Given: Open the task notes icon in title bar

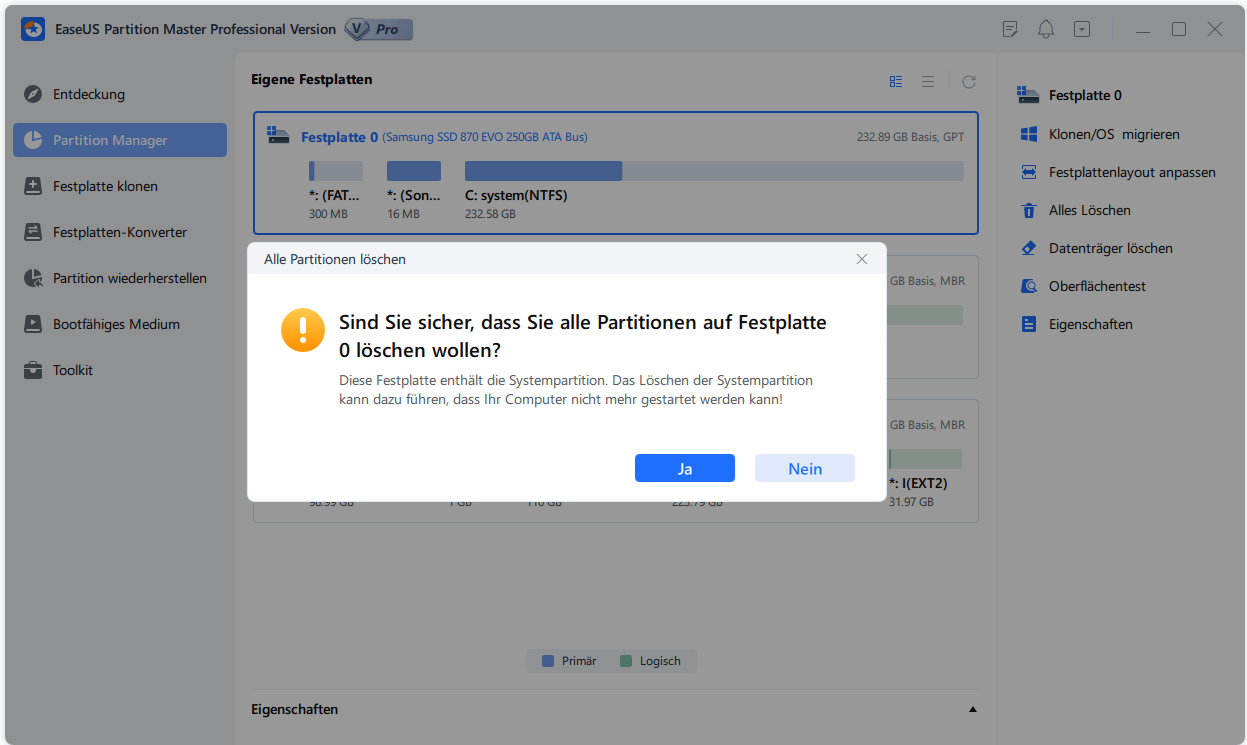Looking at the screenshot, I should [x=1010, y=29].
